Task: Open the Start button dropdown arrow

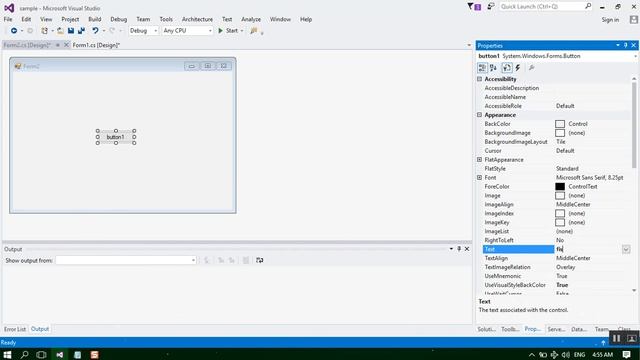Action: [242, 31]
